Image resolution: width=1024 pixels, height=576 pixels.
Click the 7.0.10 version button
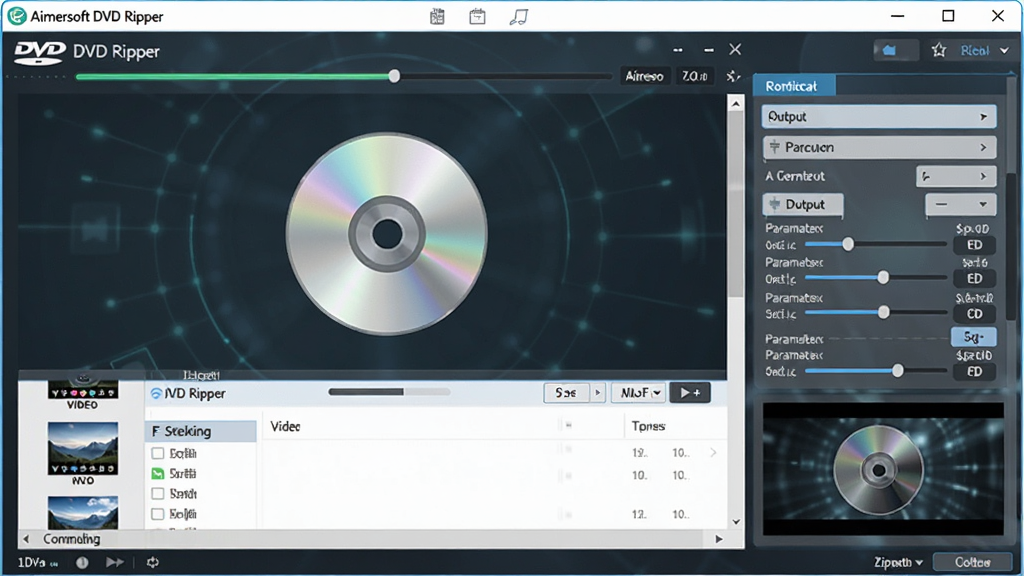click(x=694, y=76)
